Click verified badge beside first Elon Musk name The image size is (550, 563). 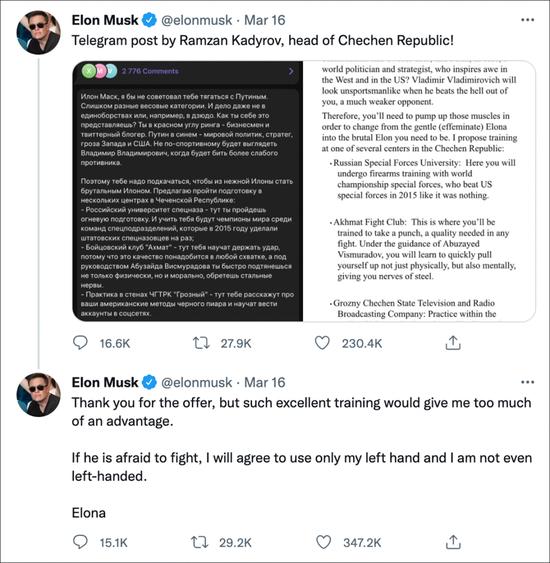pos(149,20)
